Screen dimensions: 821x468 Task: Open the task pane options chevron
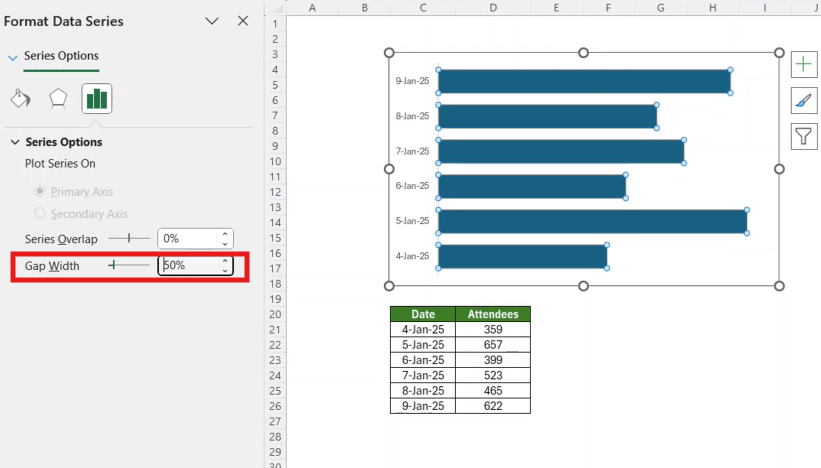click(212, 21)
